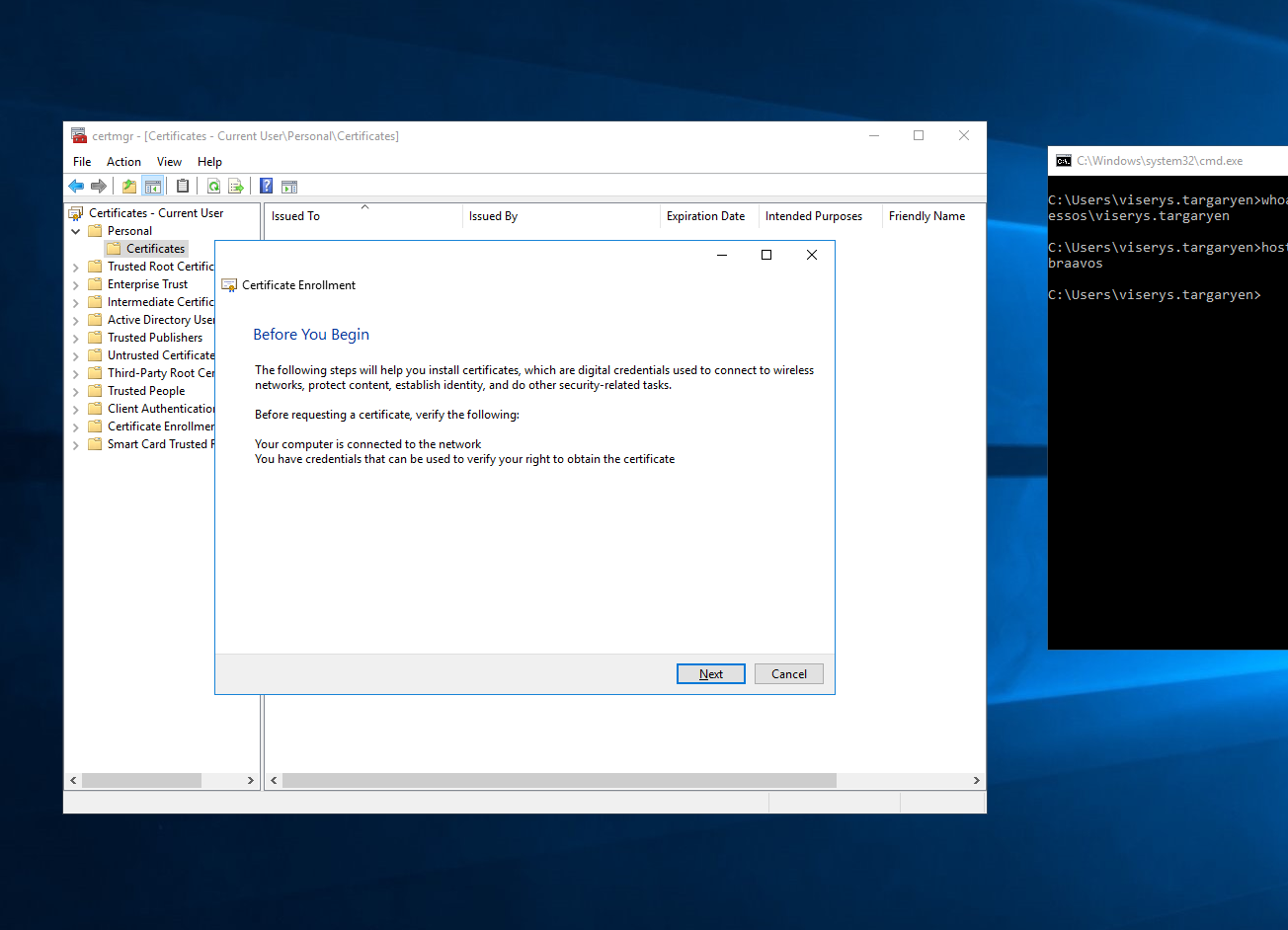Viewport: 1288px width, 930px height.
Task: Click tree pane scrollbar left arrow
Action: click(x=73, y=780)
